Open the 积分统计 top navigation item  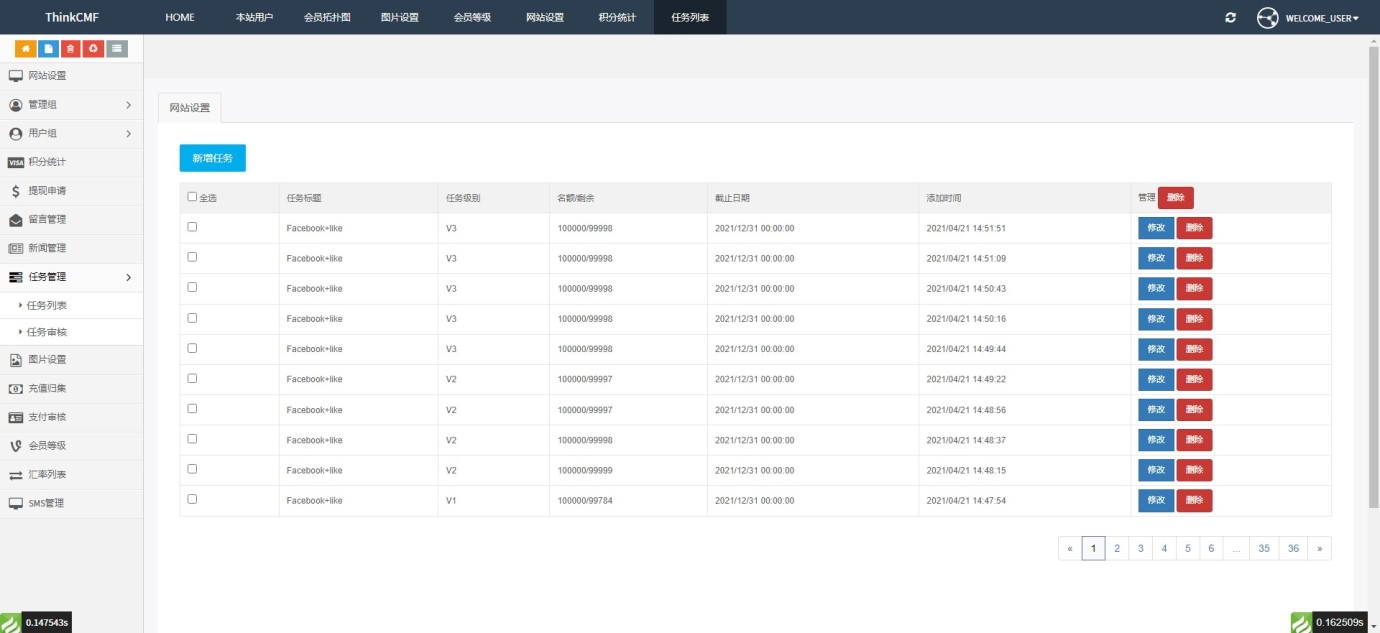(x=616, y=18)
